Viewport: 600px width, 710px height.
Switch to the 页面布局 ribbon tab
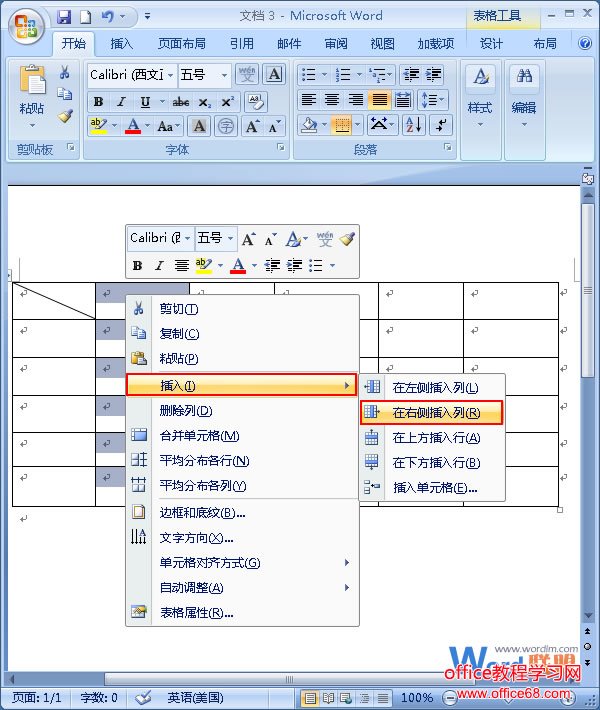tap(182, 43)
